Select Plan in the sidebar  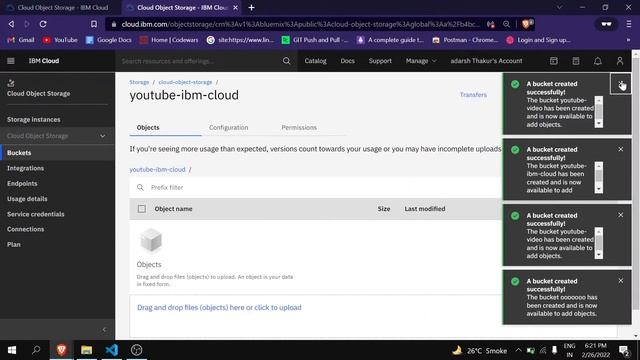[x=13, y=244]
